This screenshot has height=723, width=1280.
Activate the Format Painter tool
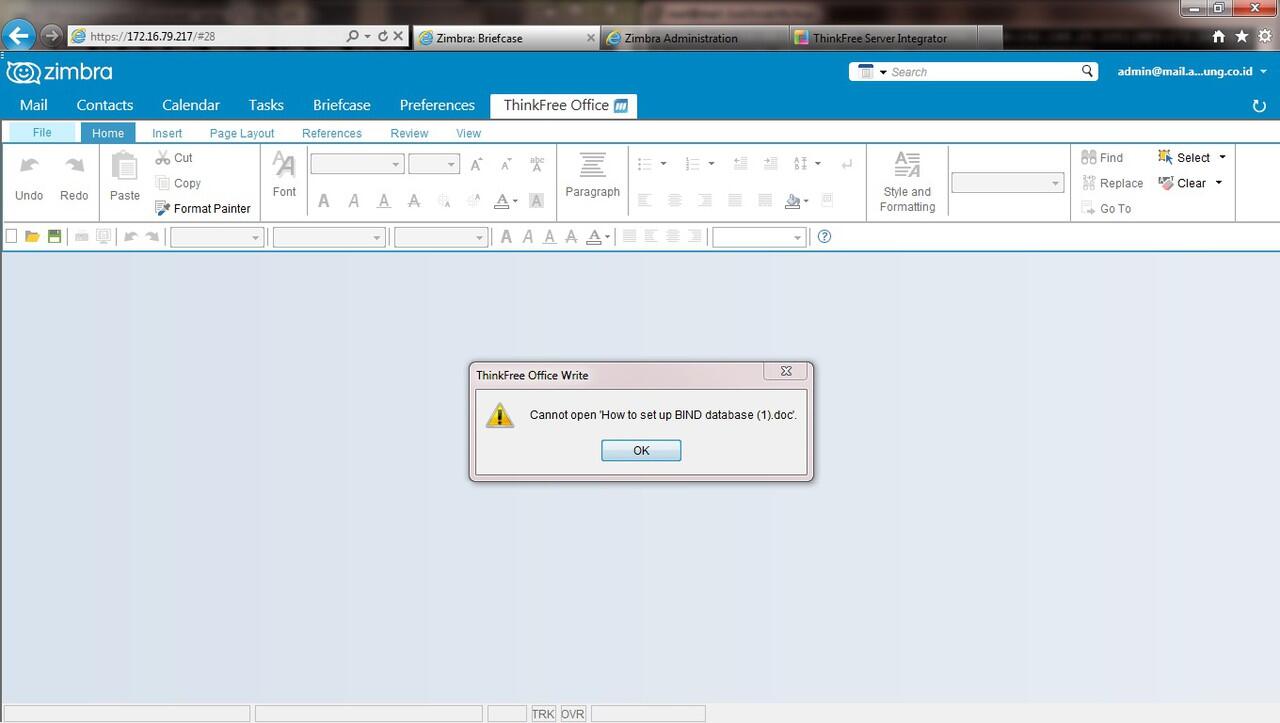point(204,208)
